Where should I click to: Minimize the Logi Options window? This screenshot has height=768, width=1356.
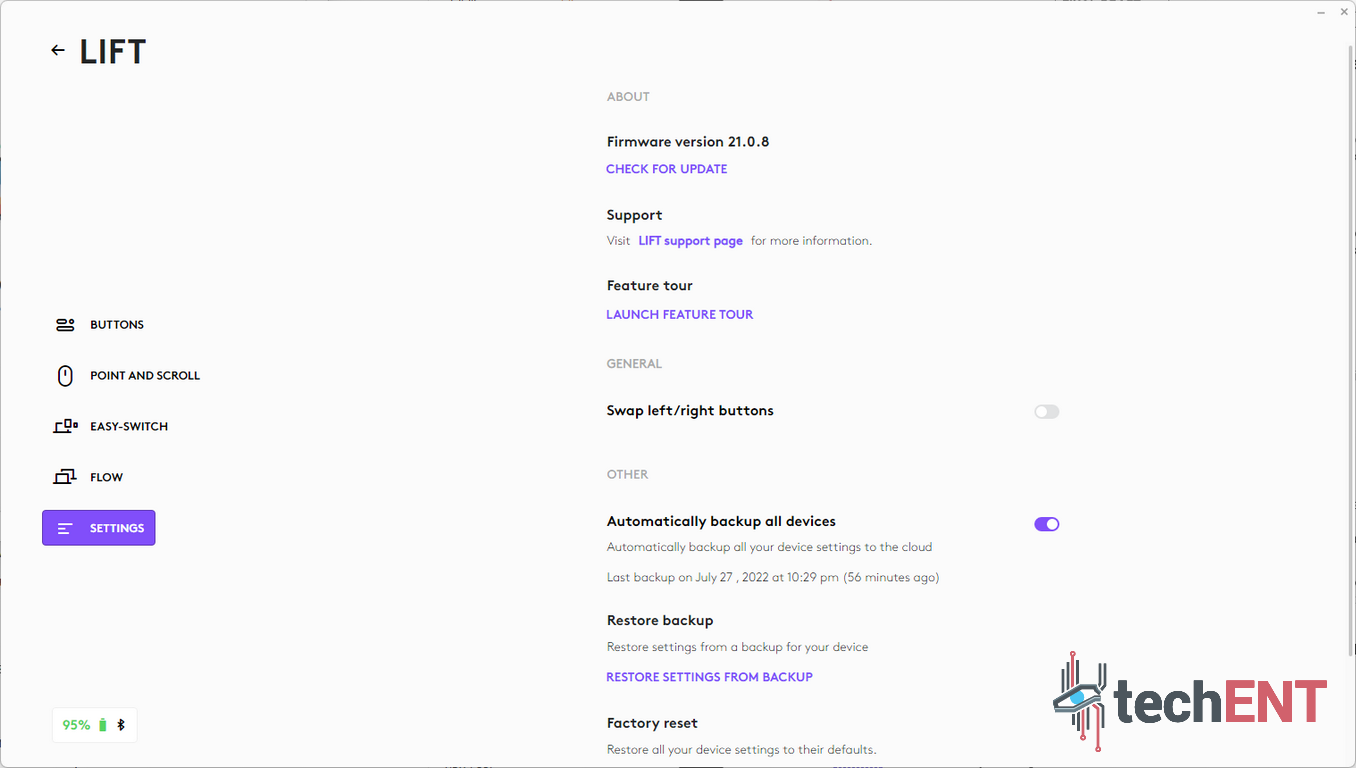click(1318, 11)
